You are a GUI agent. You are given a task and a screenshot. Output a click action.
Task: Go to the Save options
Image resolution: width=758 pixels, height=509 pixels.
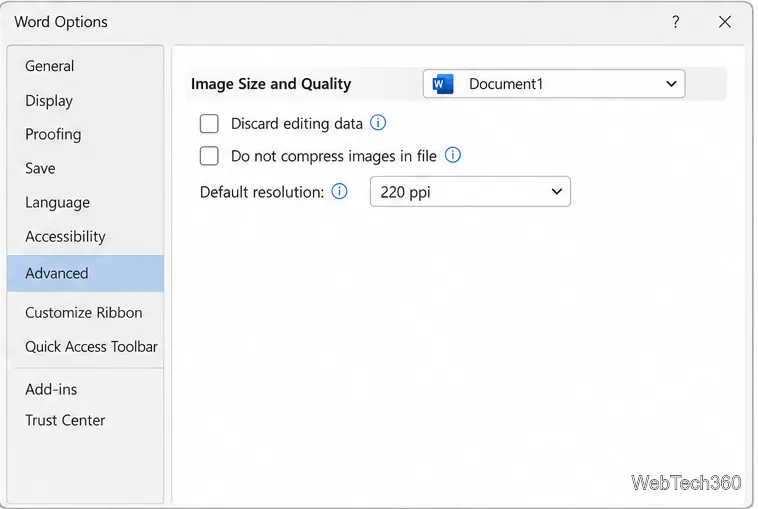coord(40,168)
